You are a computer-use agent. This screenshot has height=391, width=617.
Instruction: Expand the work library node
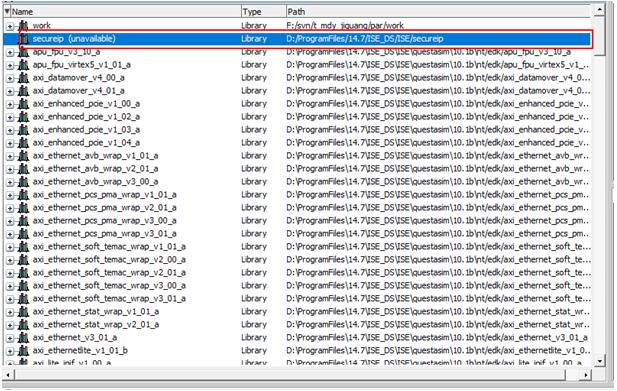[x=10, y=26]
